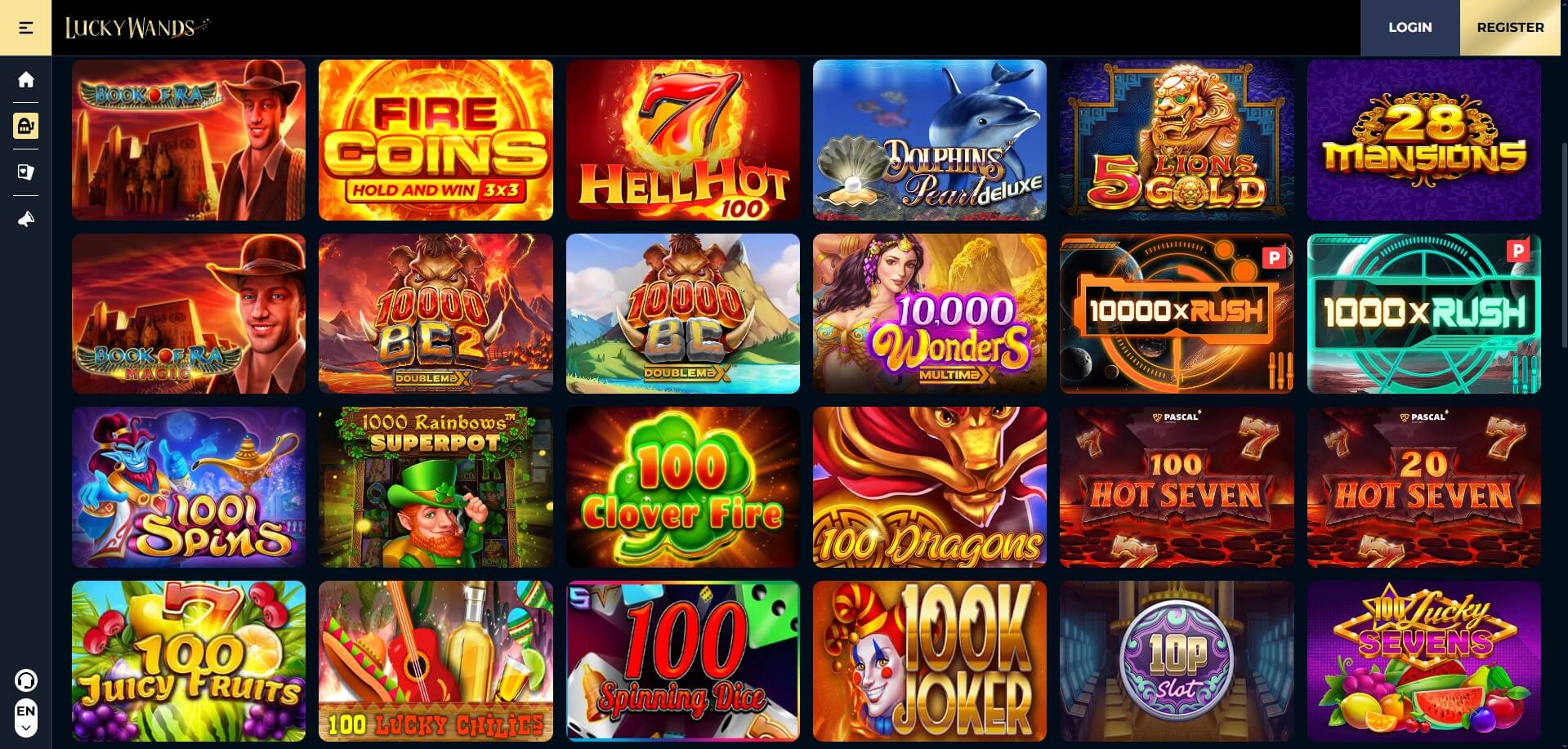Expand the EN language selector
This screenshot has height=749, width=1568.
point(26,718)
